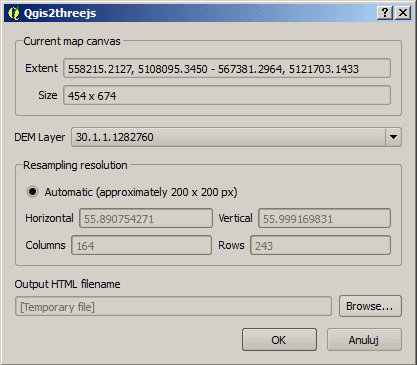The image size is (417, 365).
Task: Click the 'Extent' label
Action: [41, 68]
